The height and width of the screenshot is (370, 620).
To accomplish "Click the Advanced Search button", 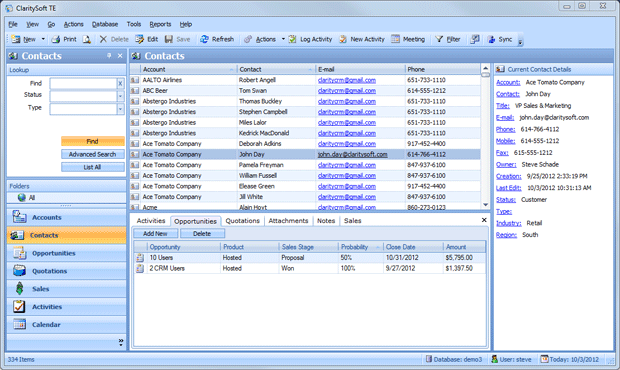I will click(93, 154).
